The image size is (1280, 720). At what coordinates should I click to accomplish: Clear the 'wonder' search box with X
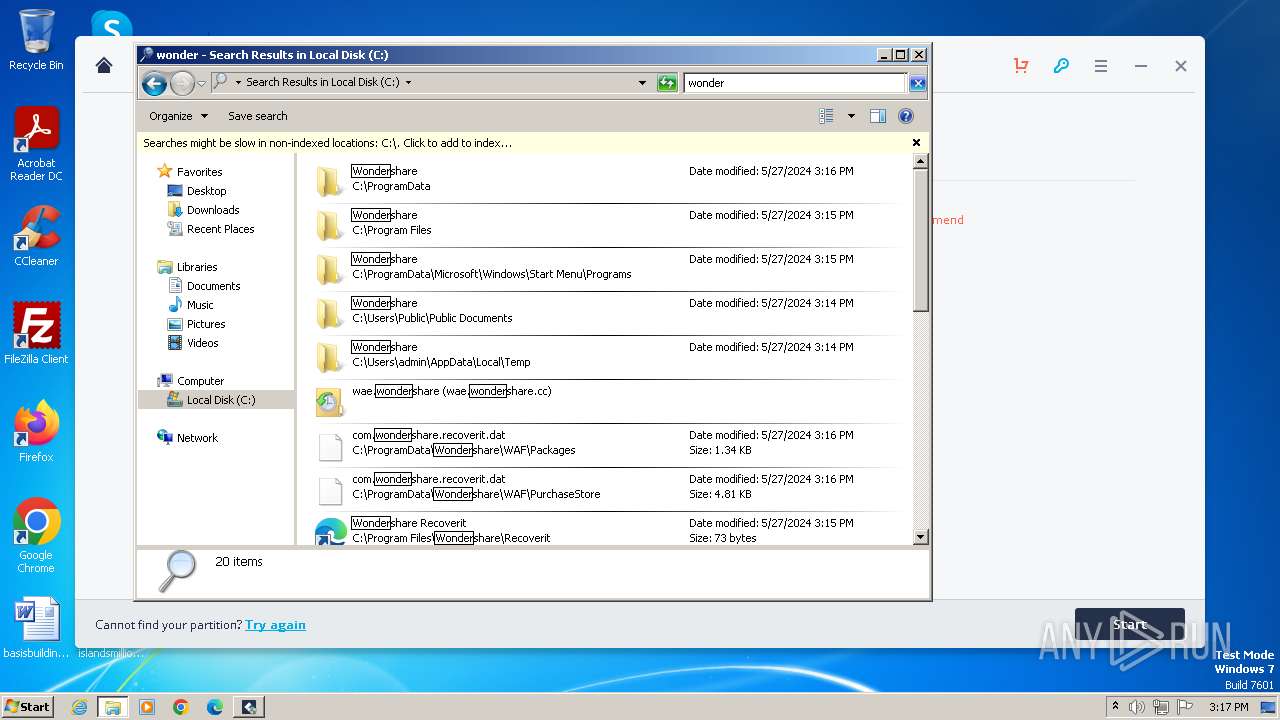click(x=917, y=83)
